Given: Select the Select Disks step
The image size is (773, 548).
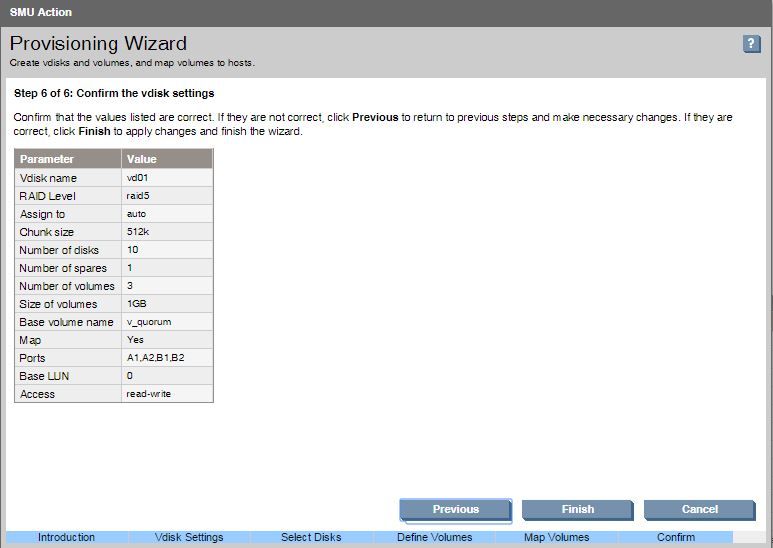Looking at the screenshot, I should (x=311, y=538).
